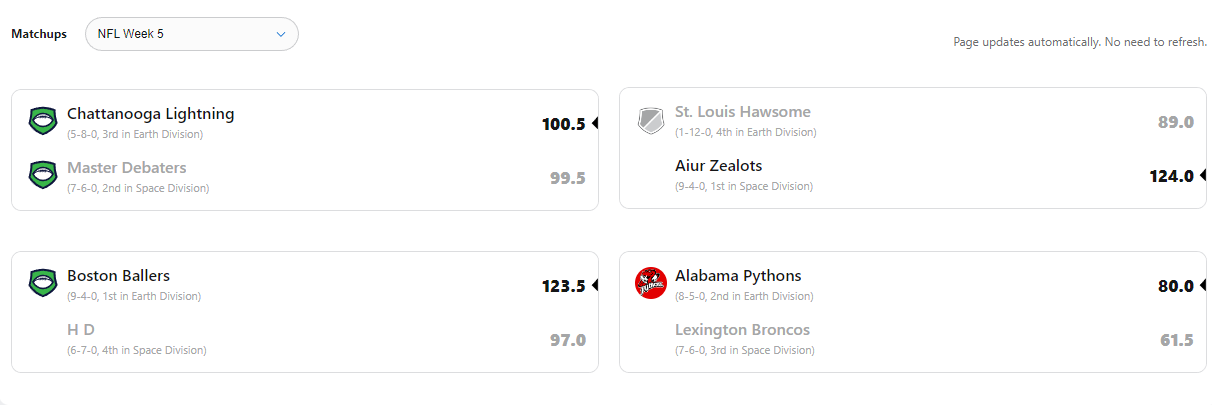Viewport: 1212px width, 405px height.
Task: Click the Master Debaters football logo
Action: point(42,175)
